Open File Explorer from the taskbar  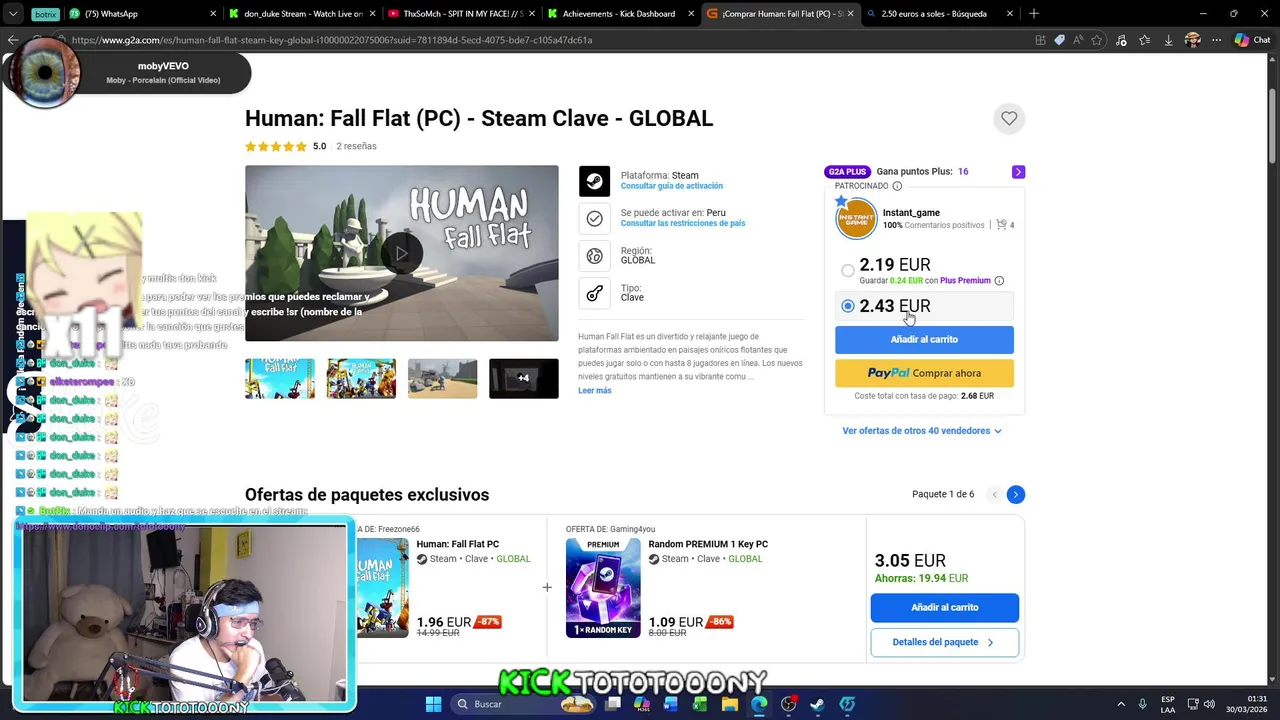pyautogui.click(x=730, y=704)
